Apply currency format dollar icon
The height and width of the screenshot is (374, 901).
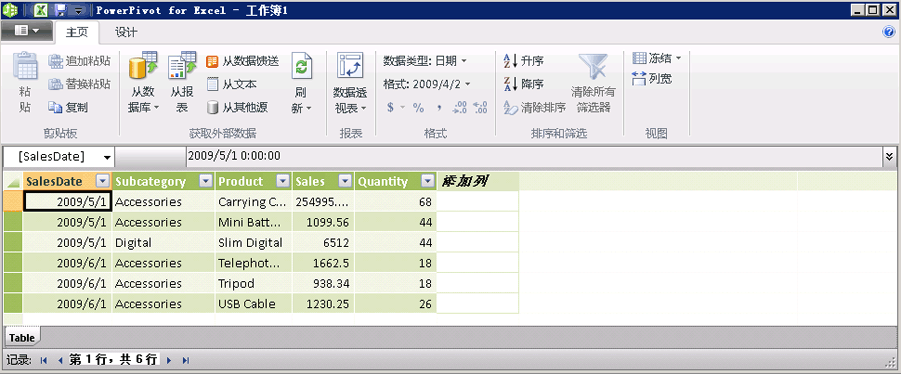coord(390,107)
